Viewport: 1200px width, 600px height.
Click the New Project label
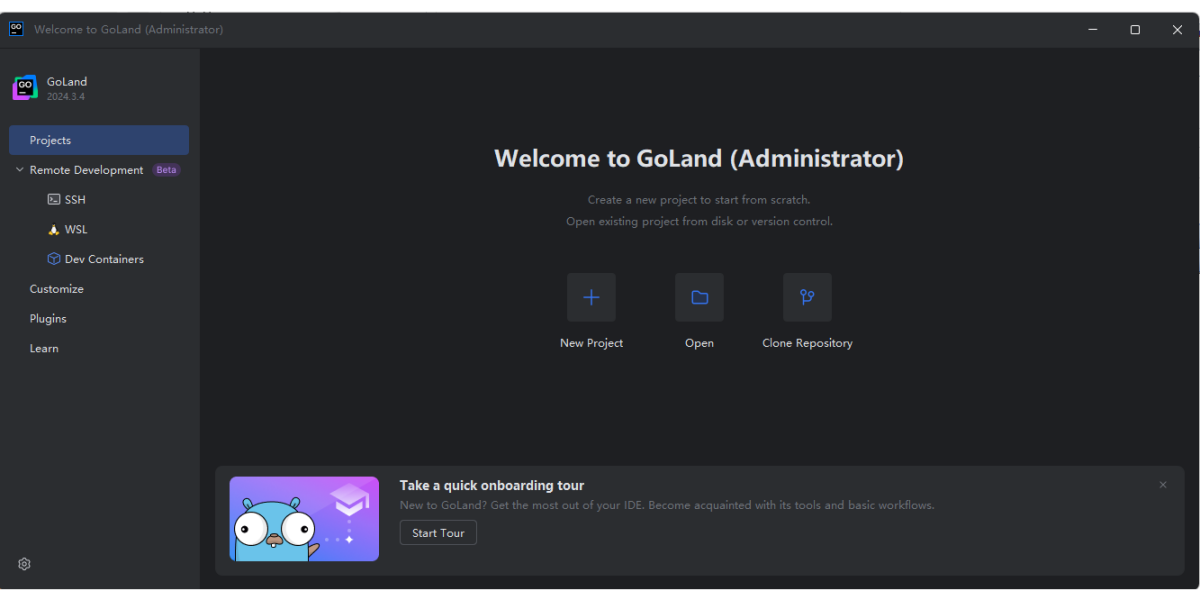coord(591,342)
